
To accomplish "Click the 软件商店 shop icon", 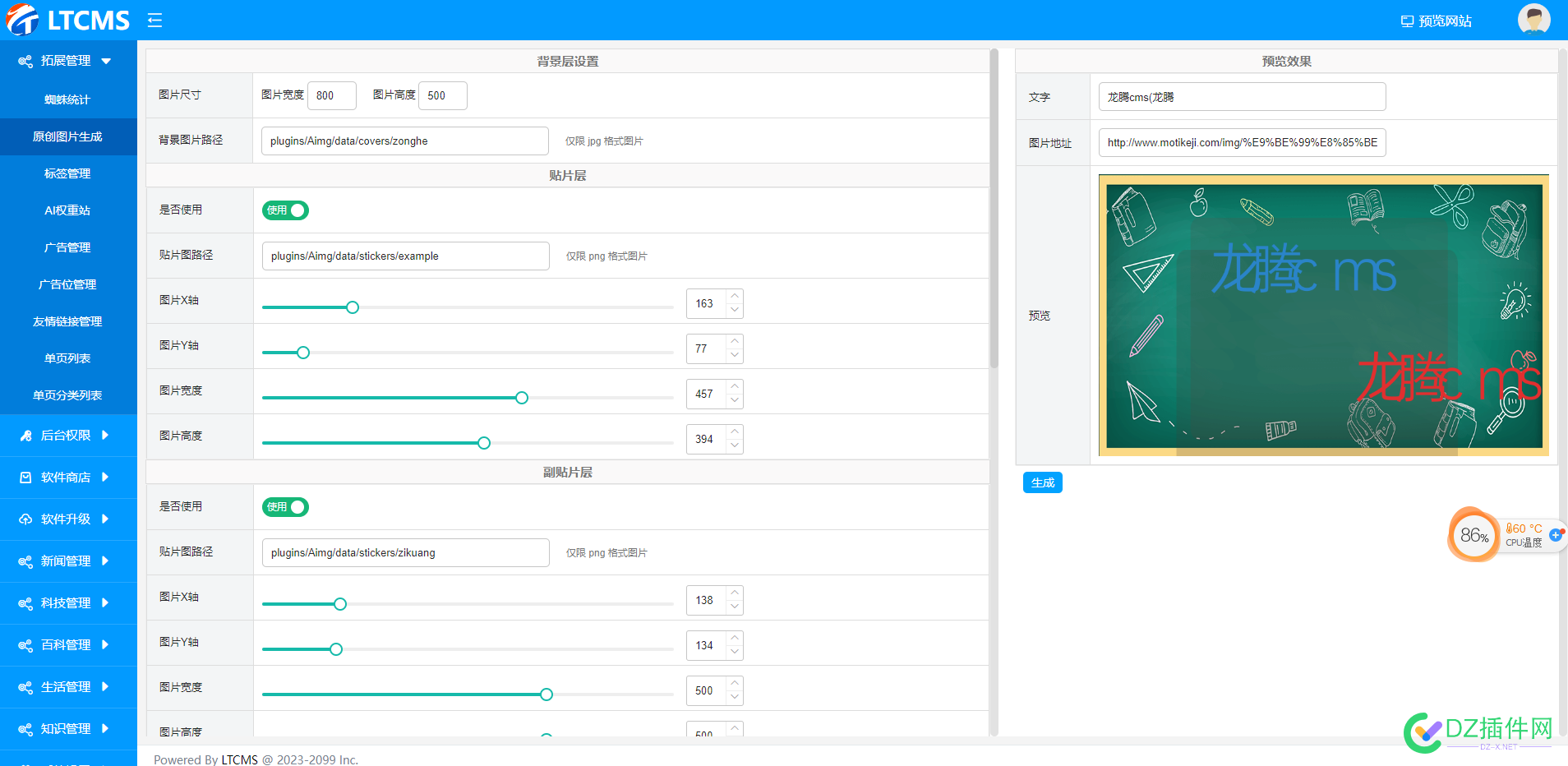I will click(x=25, y=478).
